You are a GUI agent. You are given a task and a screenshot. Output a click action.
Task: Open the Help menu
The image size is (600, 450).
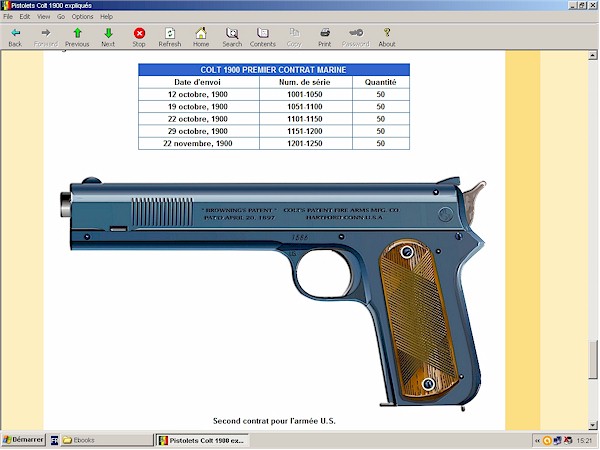(106, 16)
